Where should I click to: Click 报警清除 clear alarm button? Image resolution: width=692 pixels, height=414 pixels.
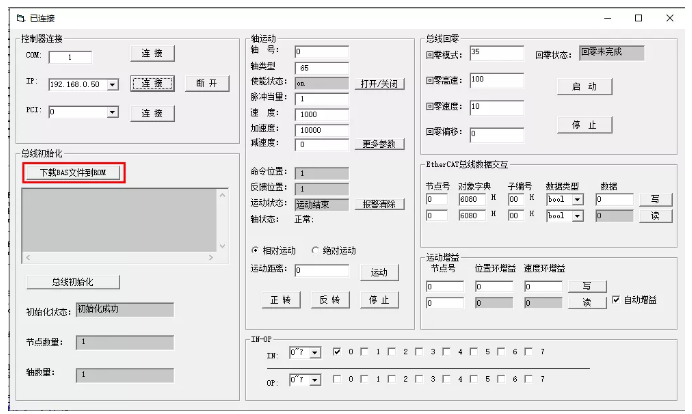pyautogui.click(x=380, y=204)
